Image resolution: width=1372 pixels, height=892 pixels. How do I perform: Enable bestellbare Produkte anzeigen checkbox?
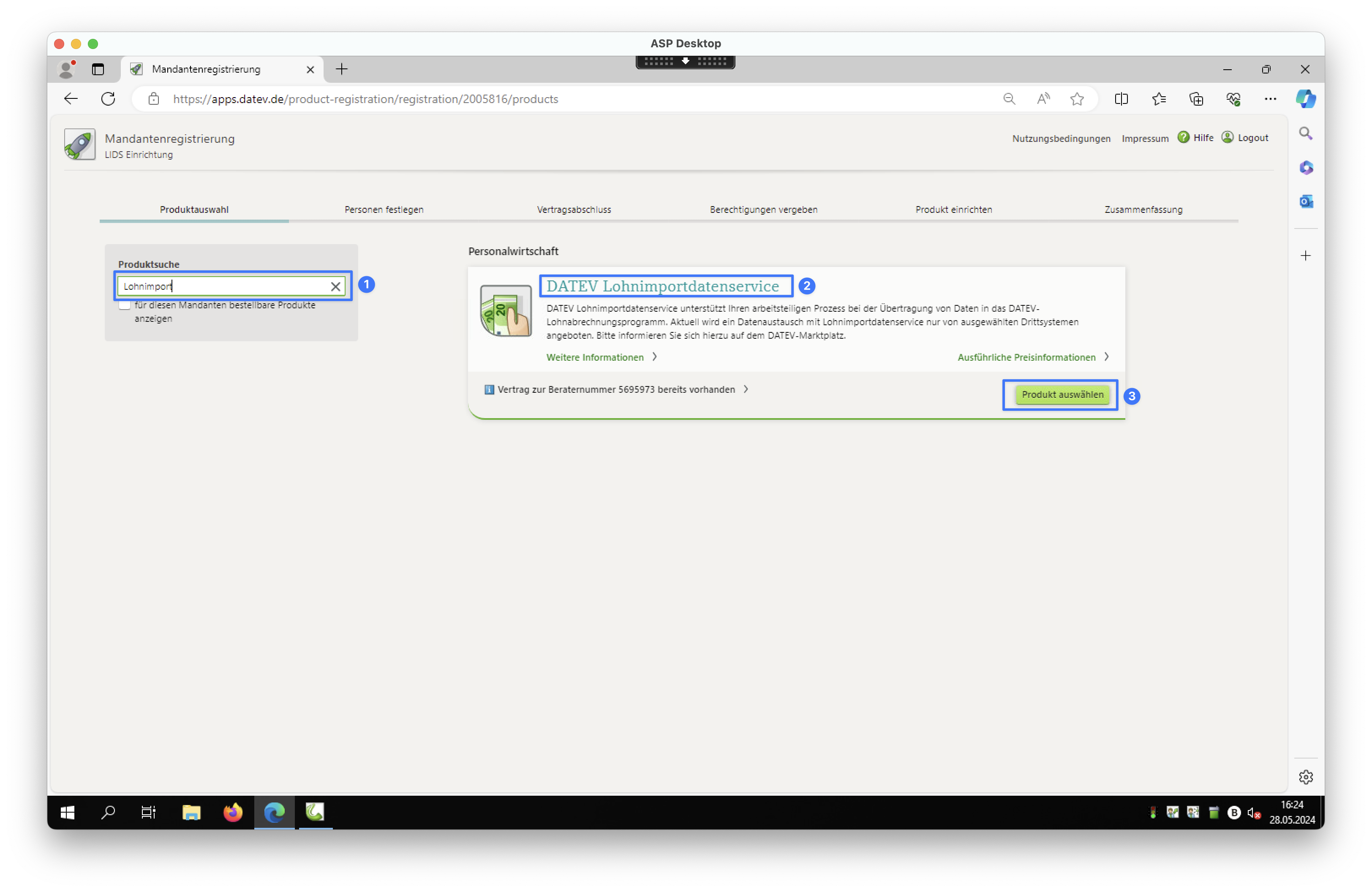pos(125,305)
